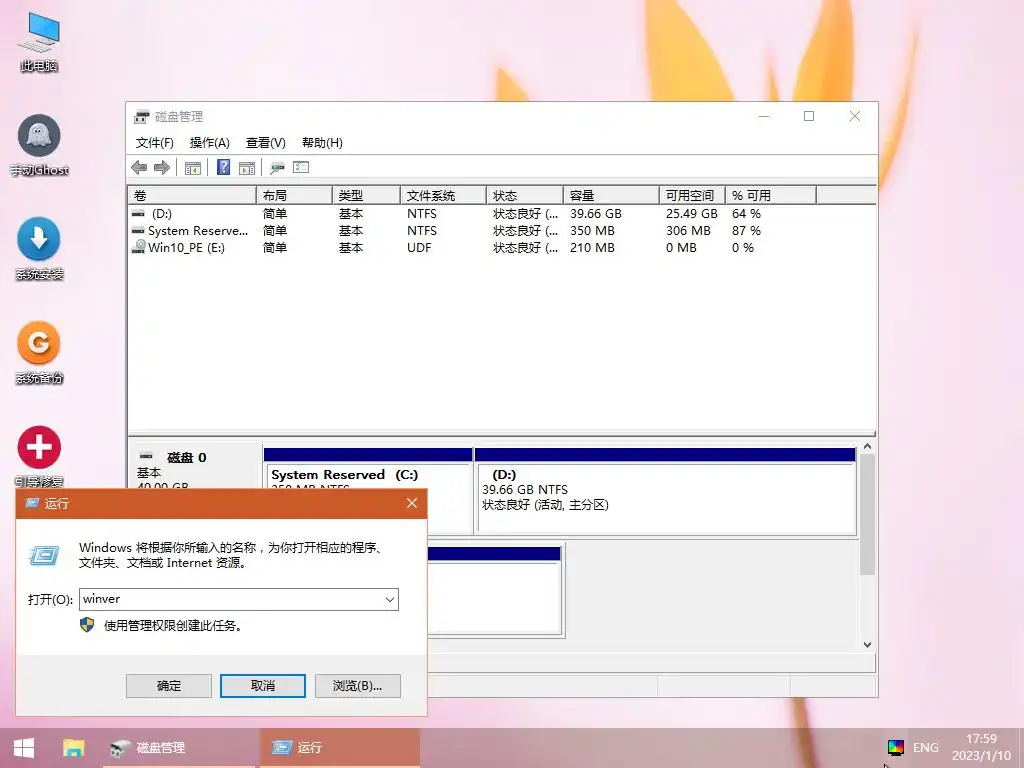Open the Windows Start button
This screenshot has width=1024, height=768.
pos(24,748)
